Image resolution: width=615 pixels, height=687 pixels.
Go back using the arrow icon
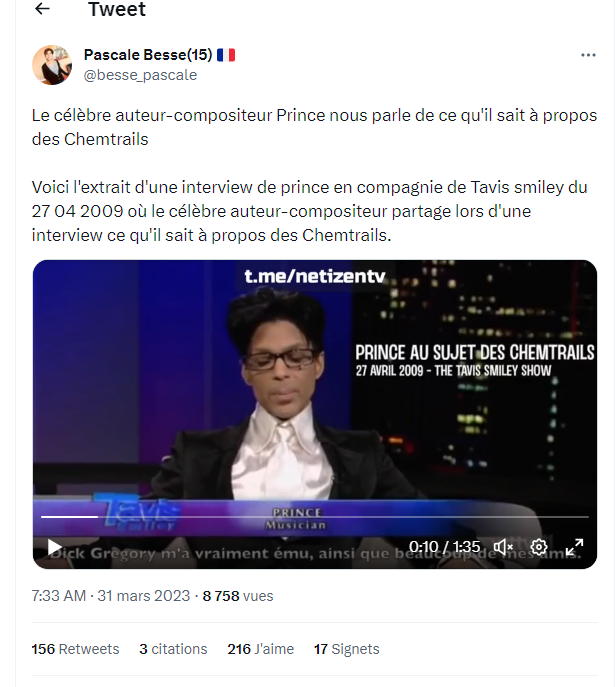point(42,8)
